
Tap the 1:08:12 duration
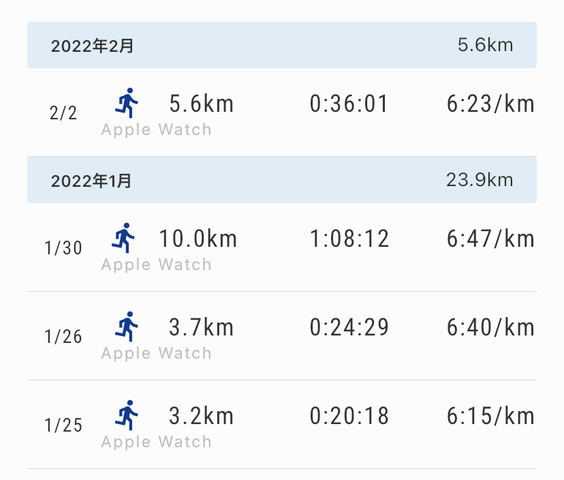click(x=349, y=239)
